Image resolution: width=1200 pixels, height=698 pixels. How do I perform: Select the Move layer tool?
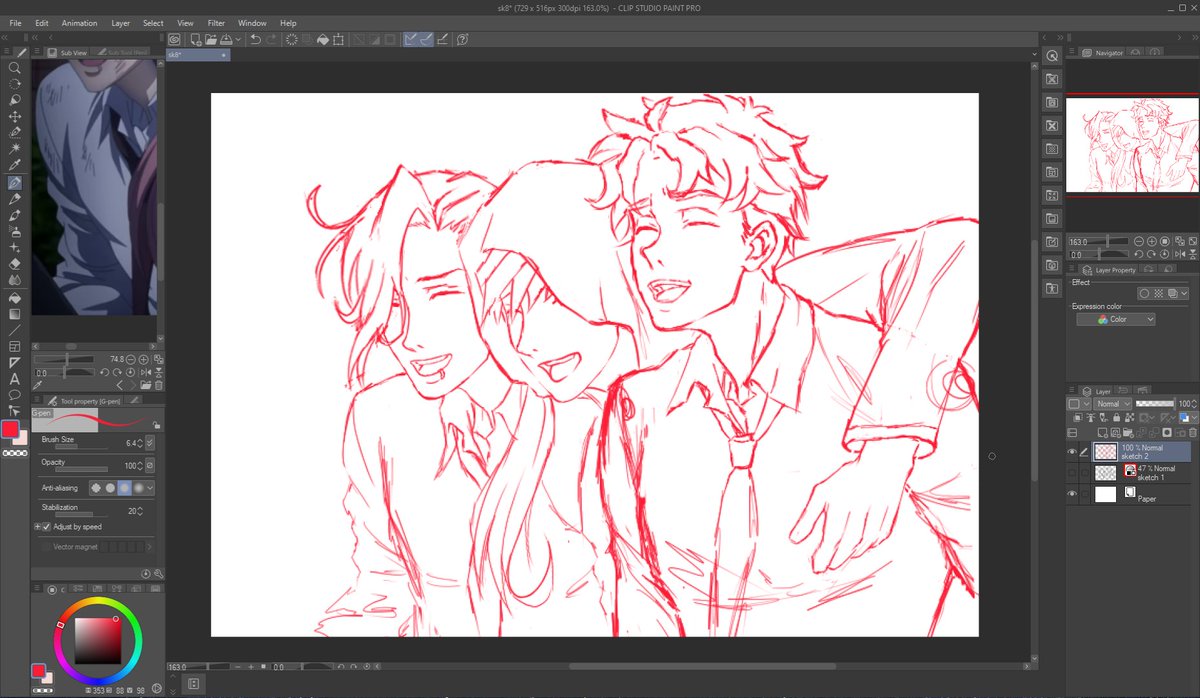click(x=15, y=117)
